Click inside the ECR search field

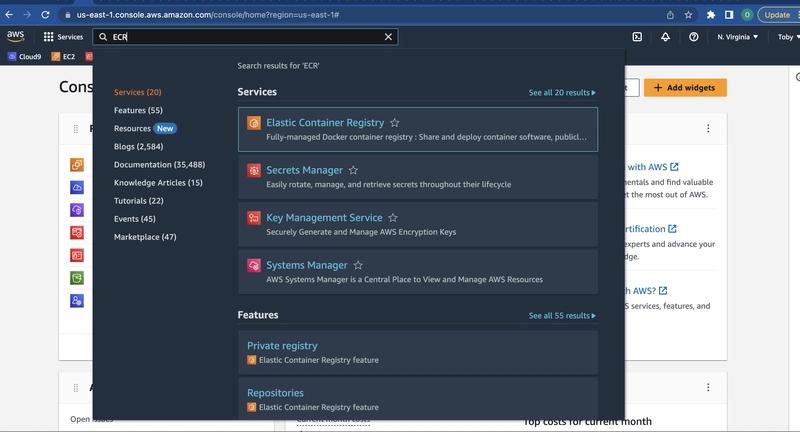coord(245,37)
